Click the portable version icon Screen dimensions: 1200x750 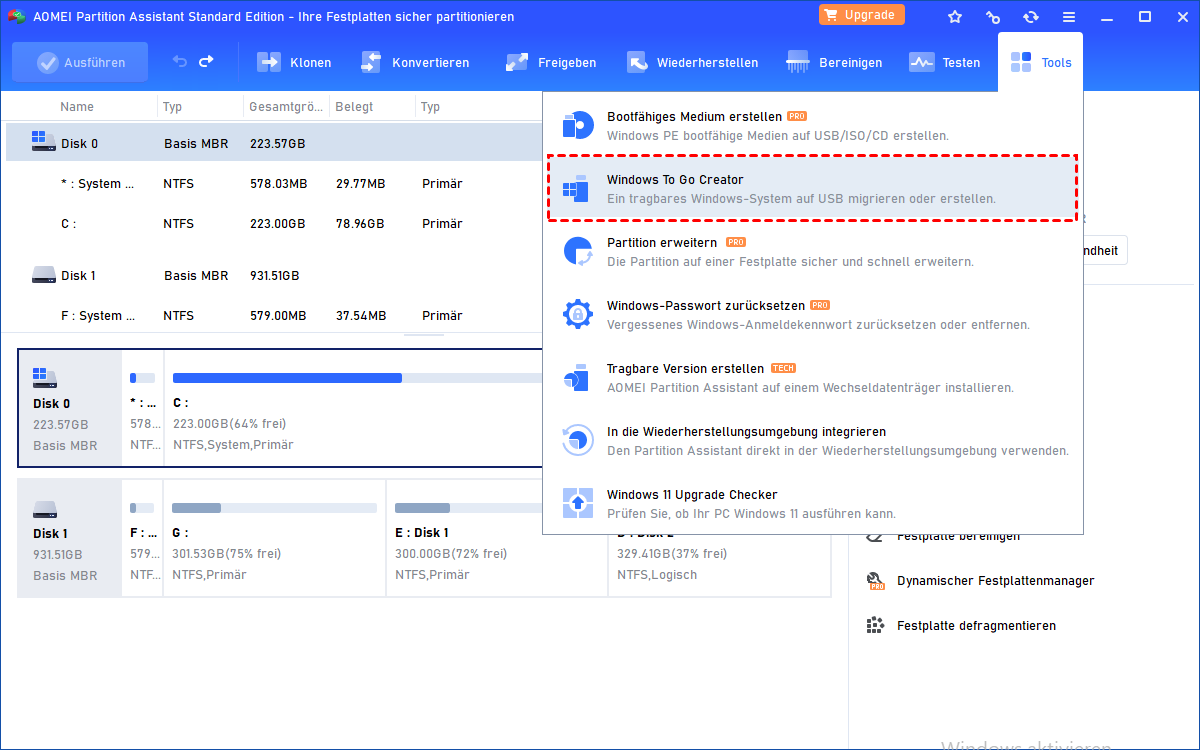click(x=578, y=377)
